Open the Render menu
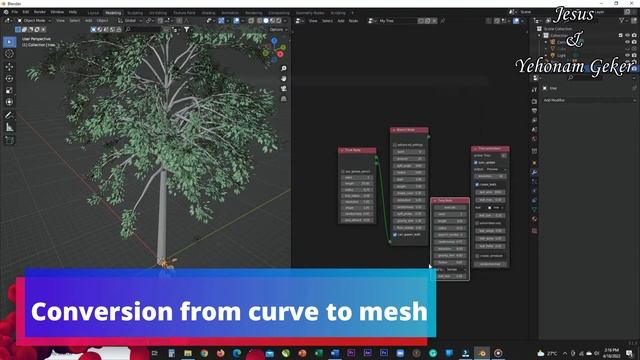This screenshot has height=360, width=640. point(40,12)
